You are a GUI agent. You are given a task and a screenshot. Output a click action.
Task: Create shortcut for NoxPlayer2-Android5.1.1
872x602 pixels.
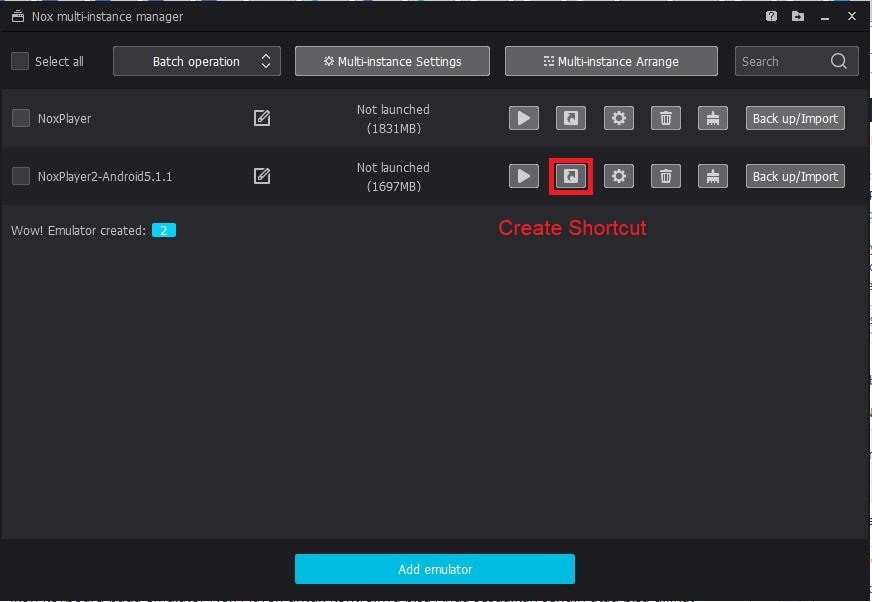click(x=571, y=176)
